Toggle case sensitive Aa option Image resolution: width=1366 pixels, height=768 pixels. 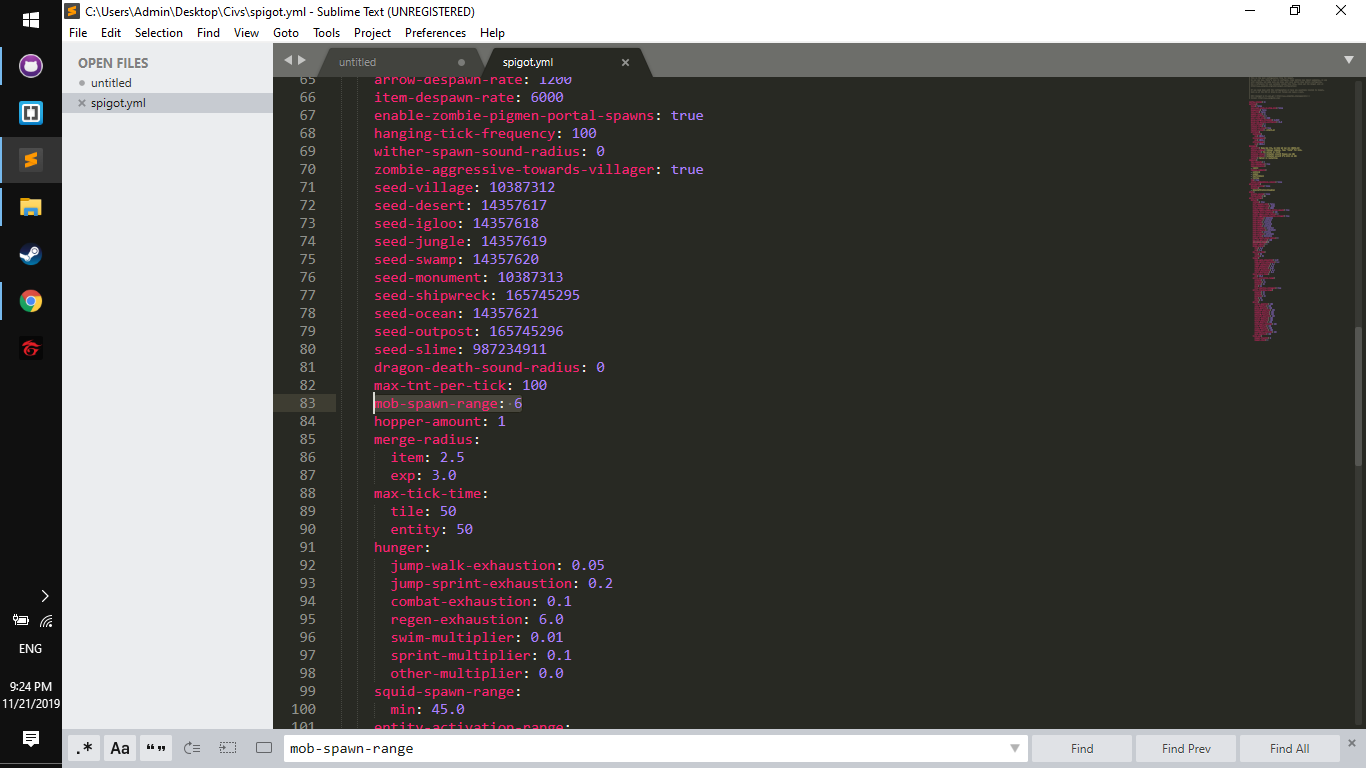point(120,748)
